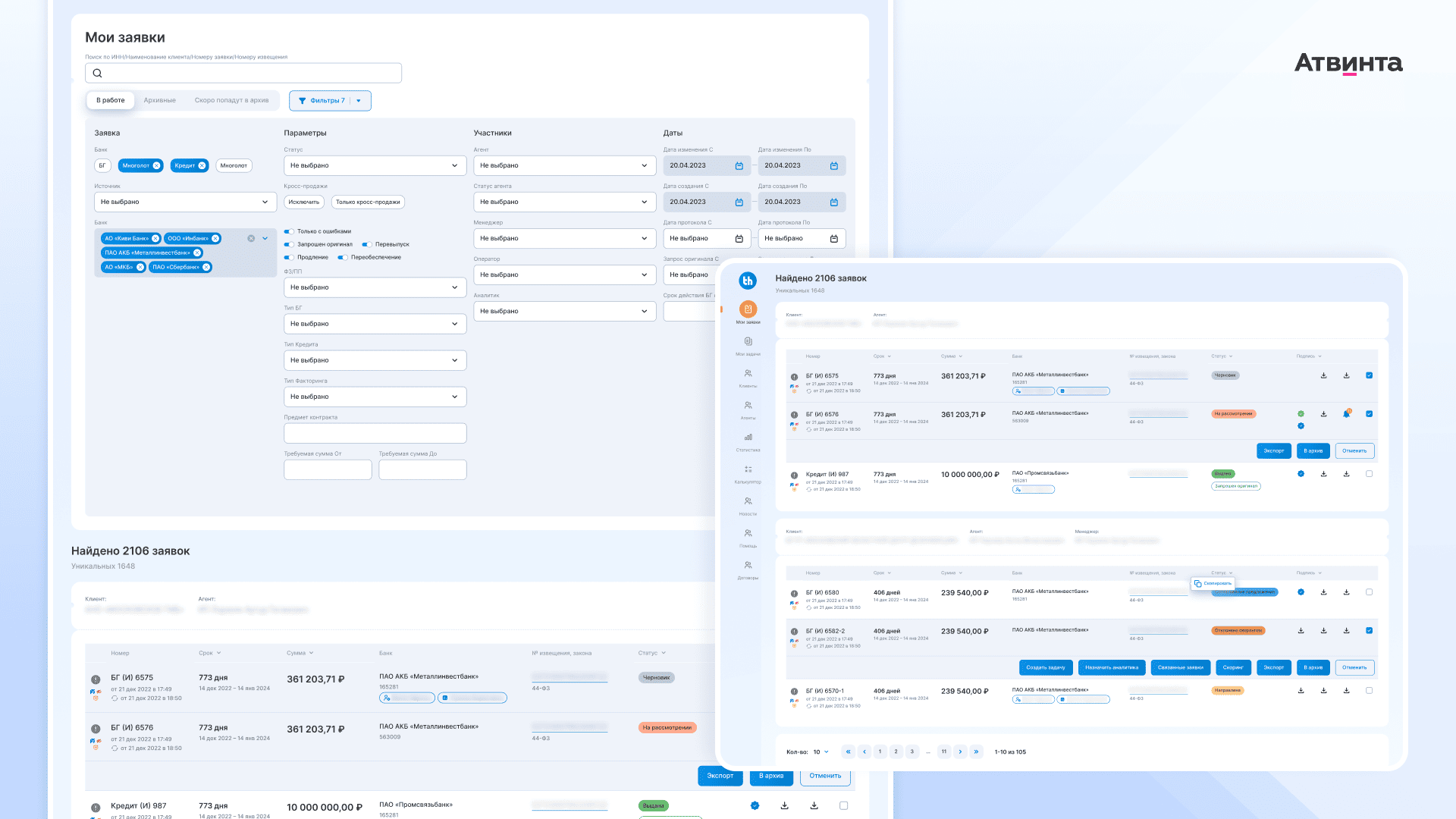Click the notification bell on row БГ 6576
This screenshot has width=1456, height=819.
[x=1346, y=414]
